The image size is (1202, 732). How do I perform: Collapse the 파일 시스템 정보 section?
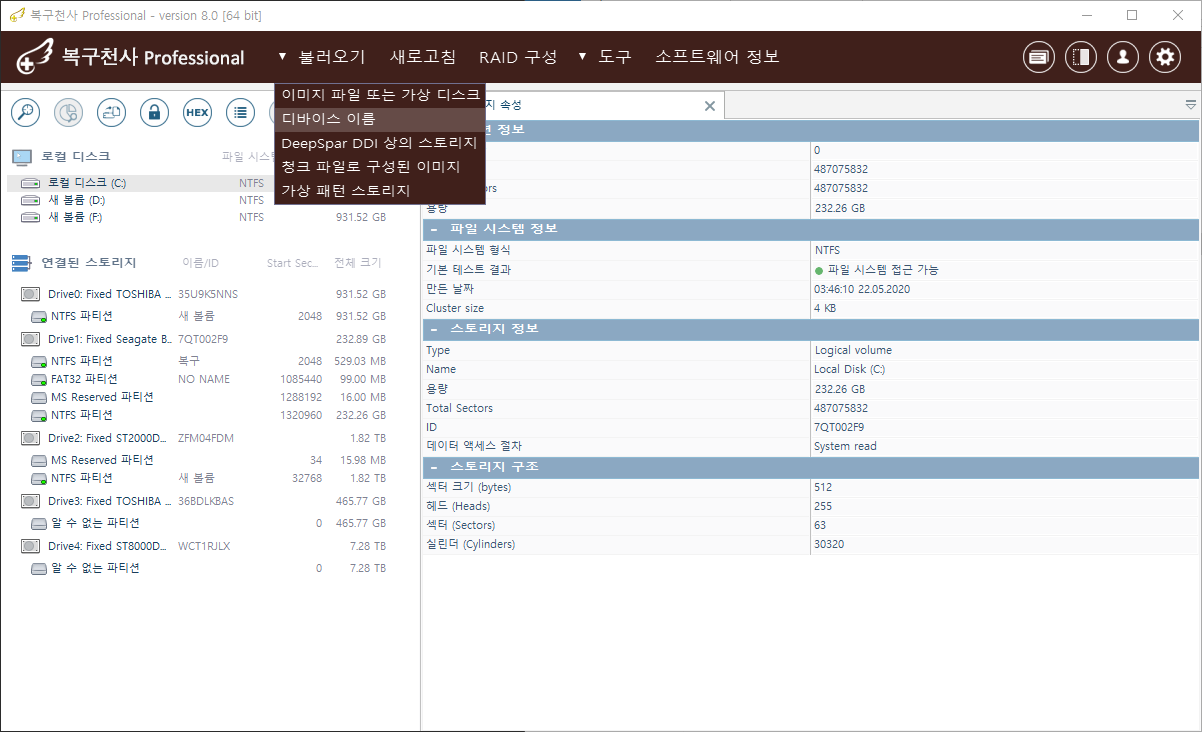pos(434,229)
